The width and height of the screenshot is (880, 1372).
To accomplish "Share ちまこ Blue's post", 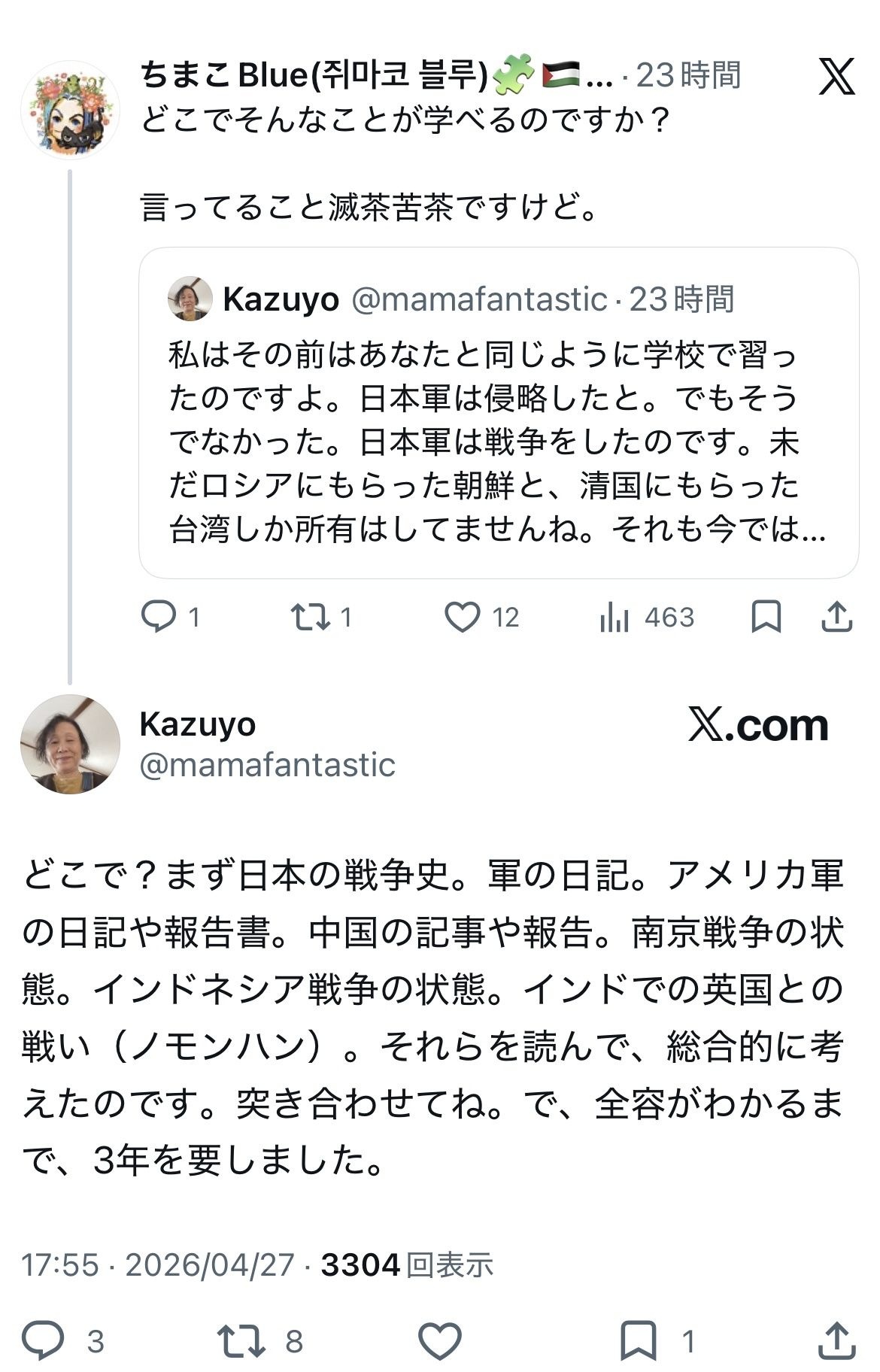I will (836, 618).
